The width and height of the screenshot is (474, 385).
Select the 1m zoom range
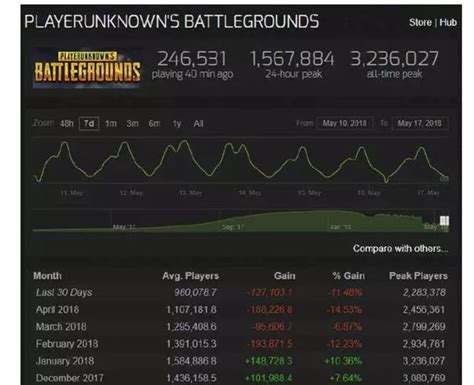click(x=111, y=124)
